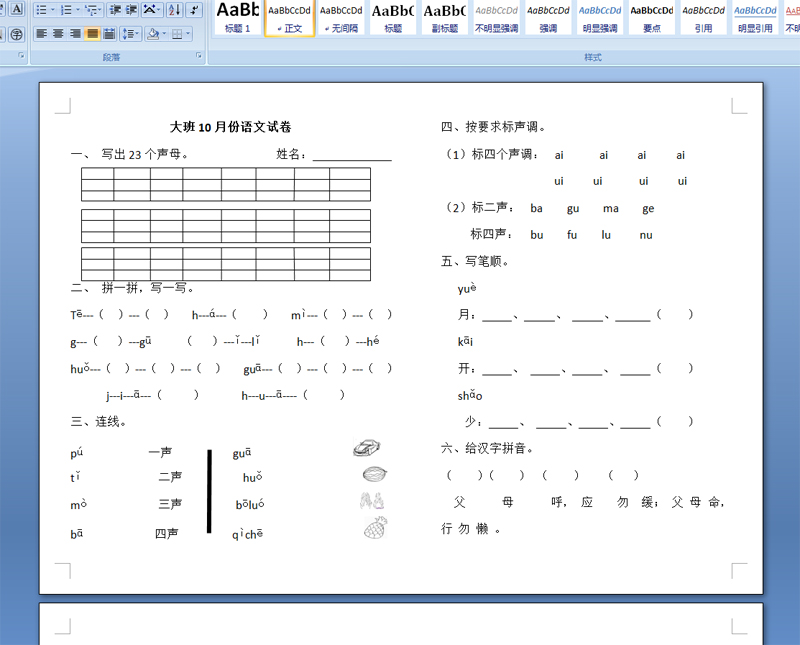Screen dimensions: 800x645
Task: Expand the bullet library dropdown arrow
Action: click(x=53, y=10)
